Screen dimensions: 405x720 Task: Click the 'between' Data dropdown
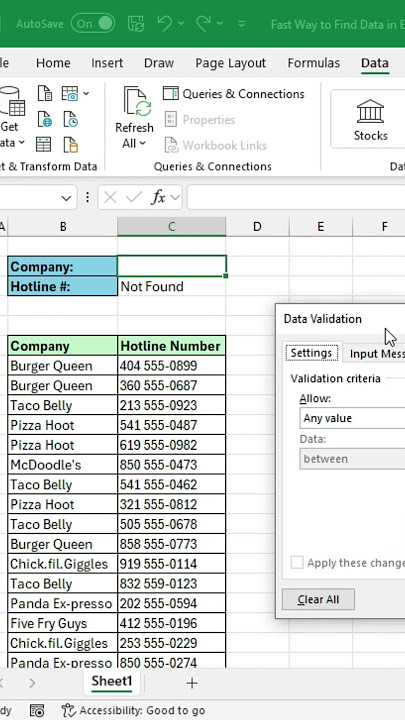352,459
